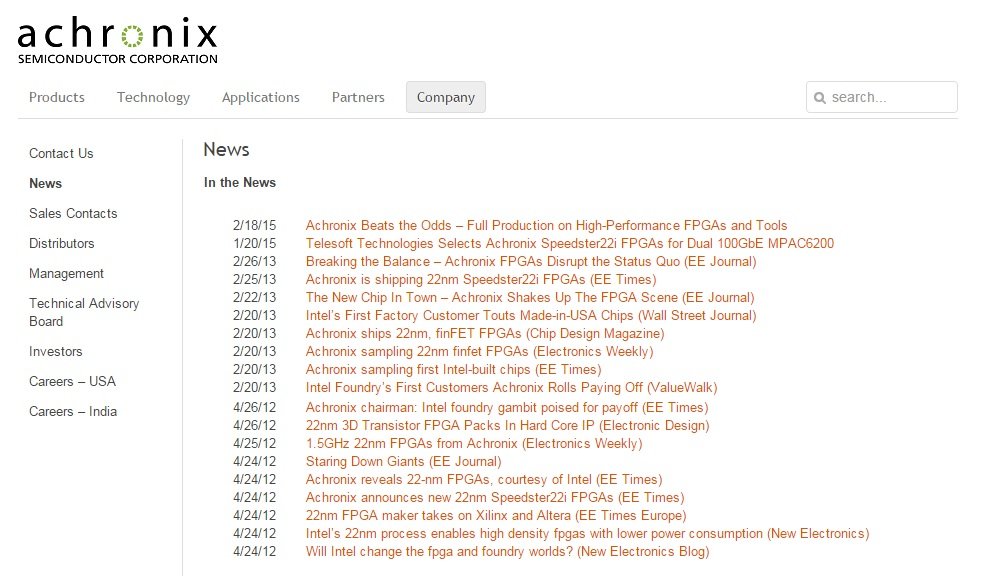Go to Investors page
Screen dimensions: 986x576
[55, 352]
